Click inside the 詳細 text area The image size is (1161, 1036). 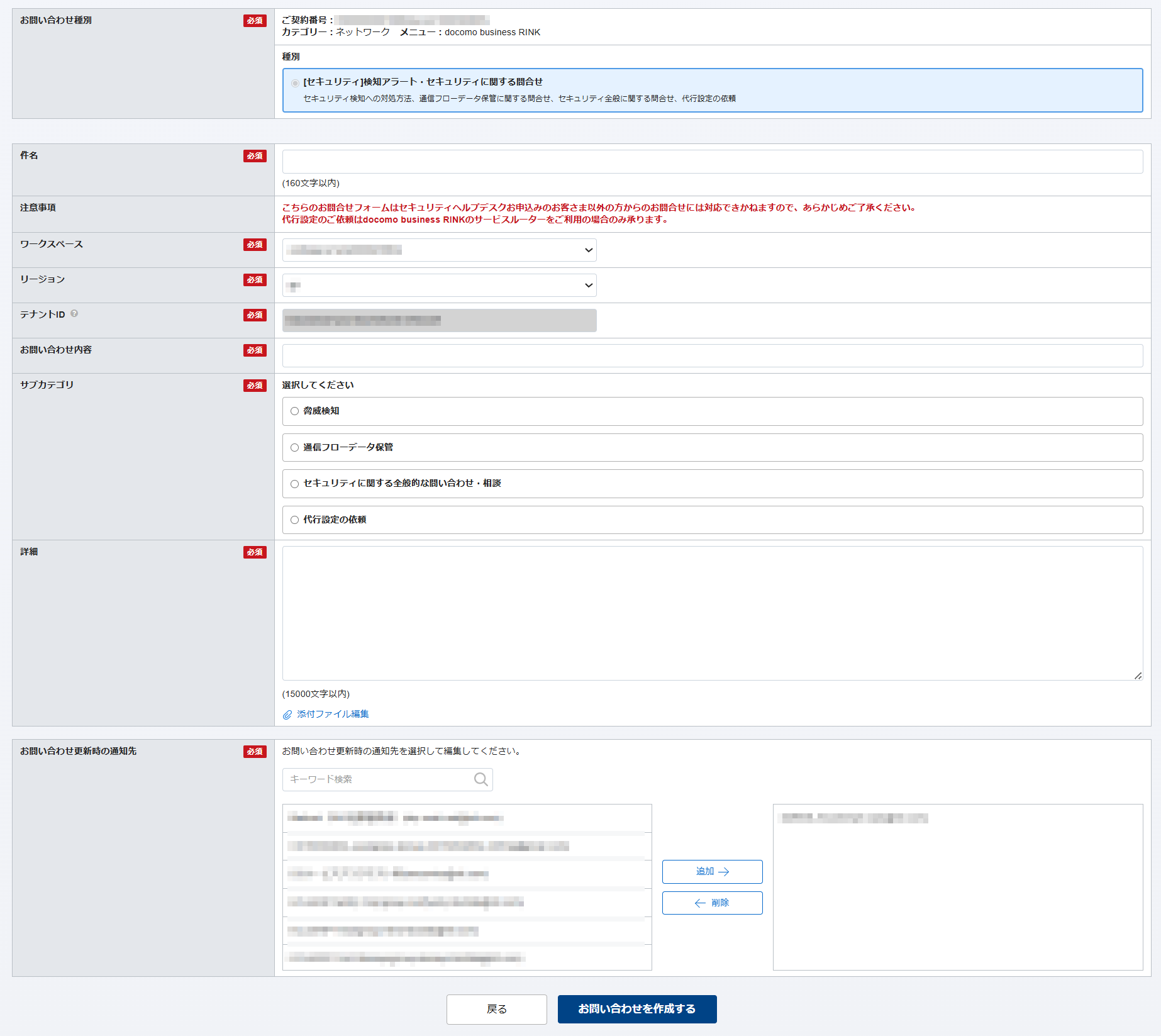pos(712,613)
